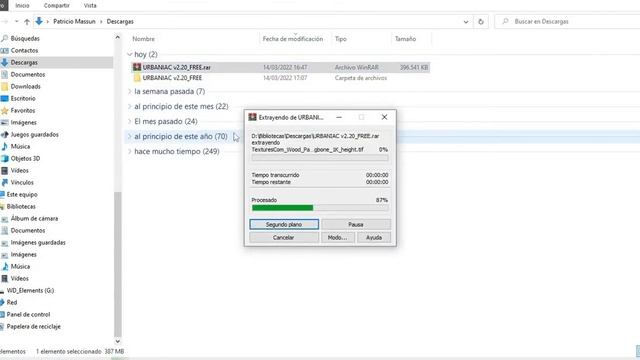
Task: Collapse the 'hoy (2)' group
Action: (x=129, y=54)
